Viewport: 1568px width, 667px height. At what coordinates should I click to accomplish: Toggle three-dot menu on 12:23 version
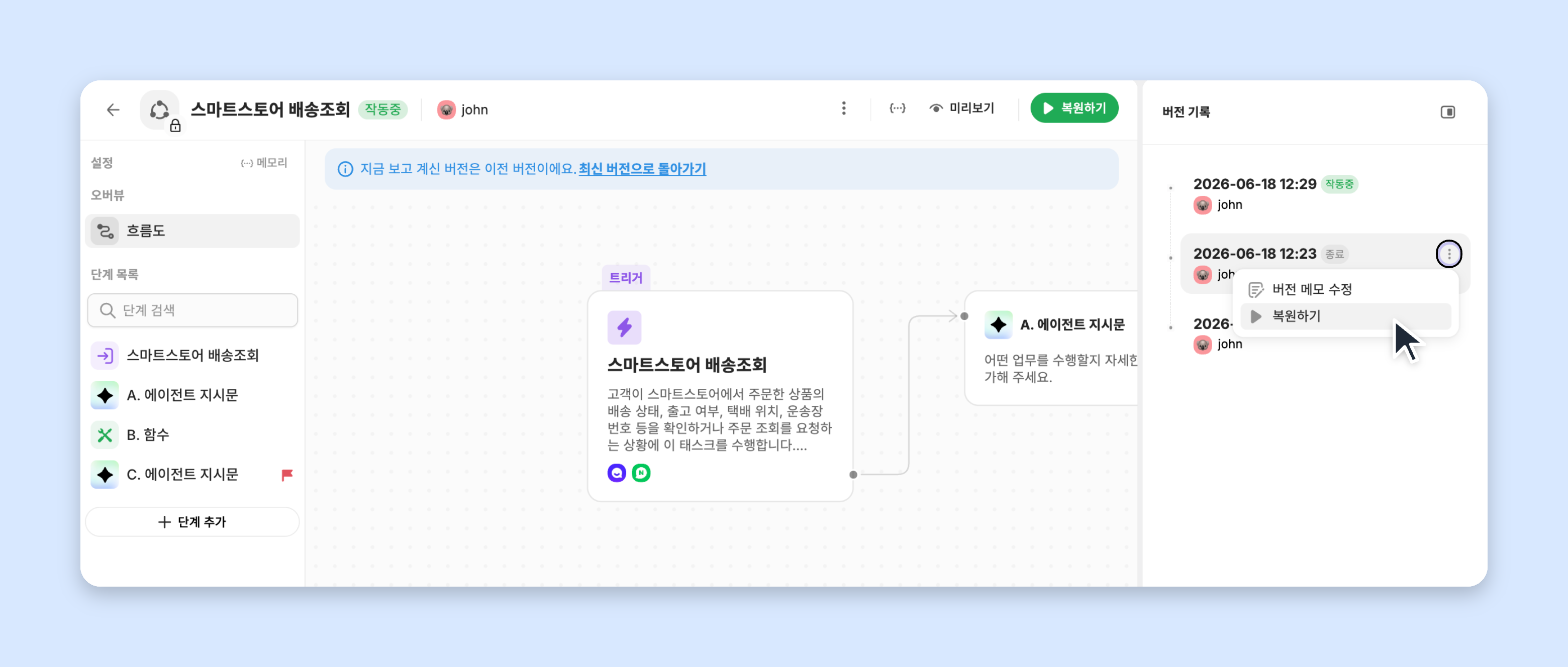(x=1449, y=254)
